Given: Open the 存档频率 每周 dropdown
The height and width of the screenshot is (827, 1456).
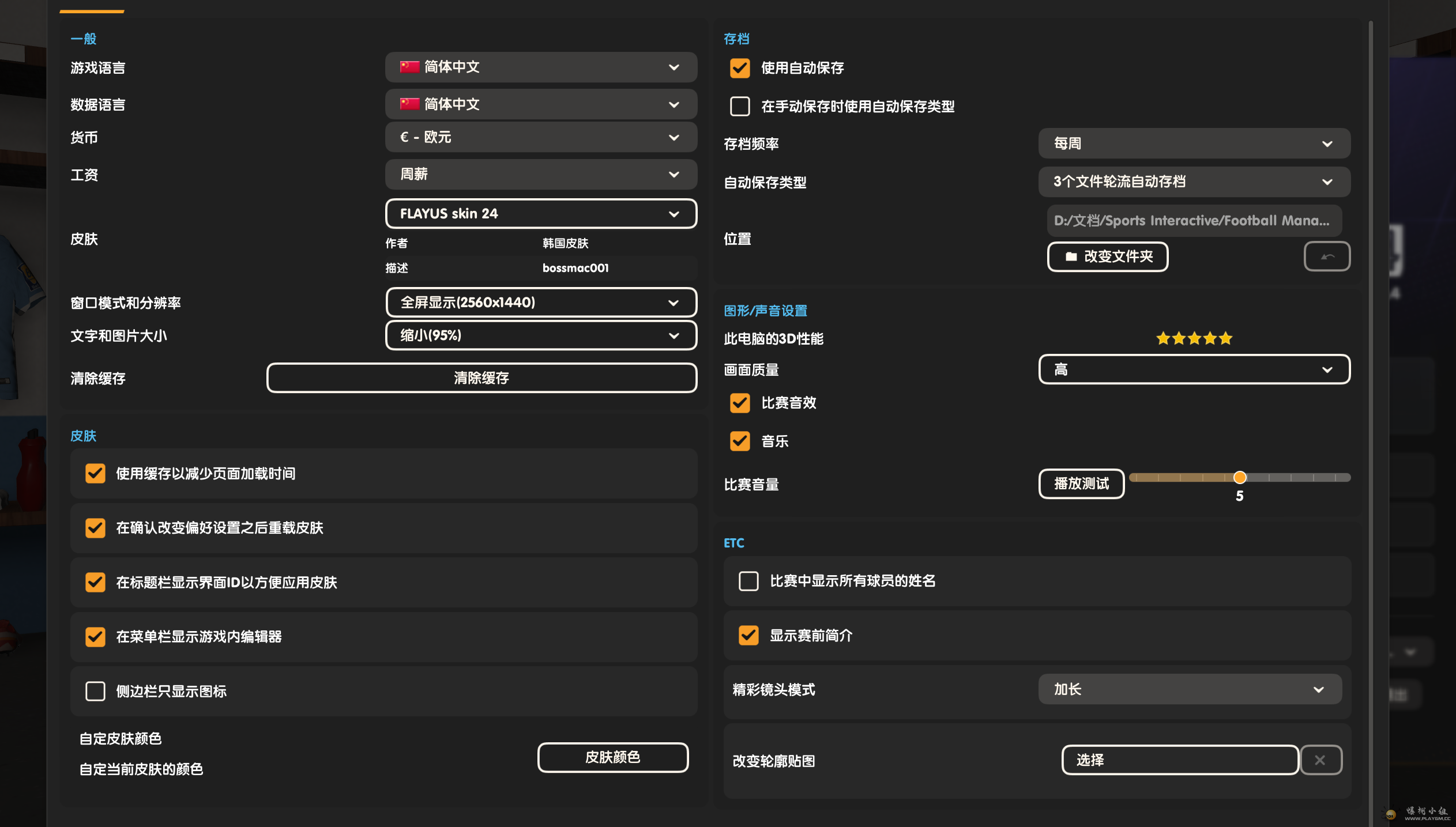Looking at the screenshot, I should [x=1194, y=144].
